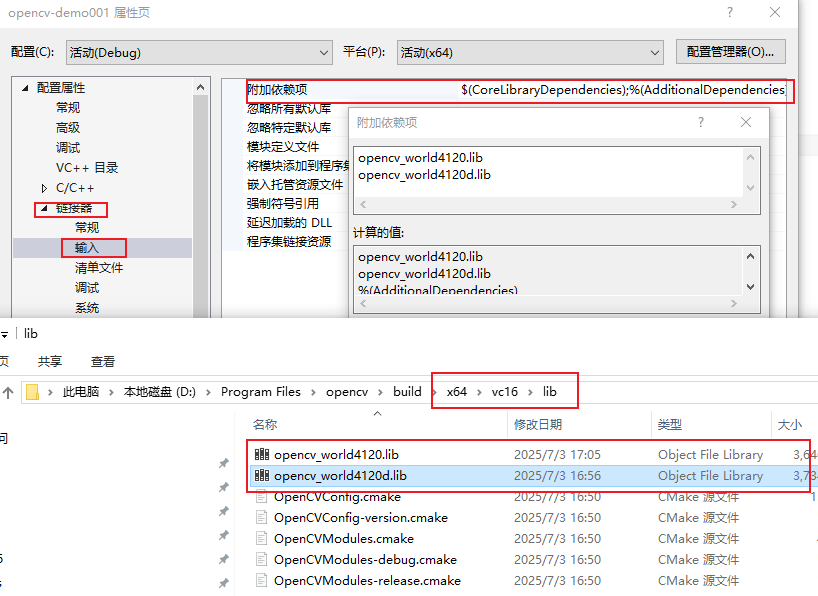Navigate to opencv breadcrumb
Viewport: 818px width, 596px height.
click(x=347, y=392)
